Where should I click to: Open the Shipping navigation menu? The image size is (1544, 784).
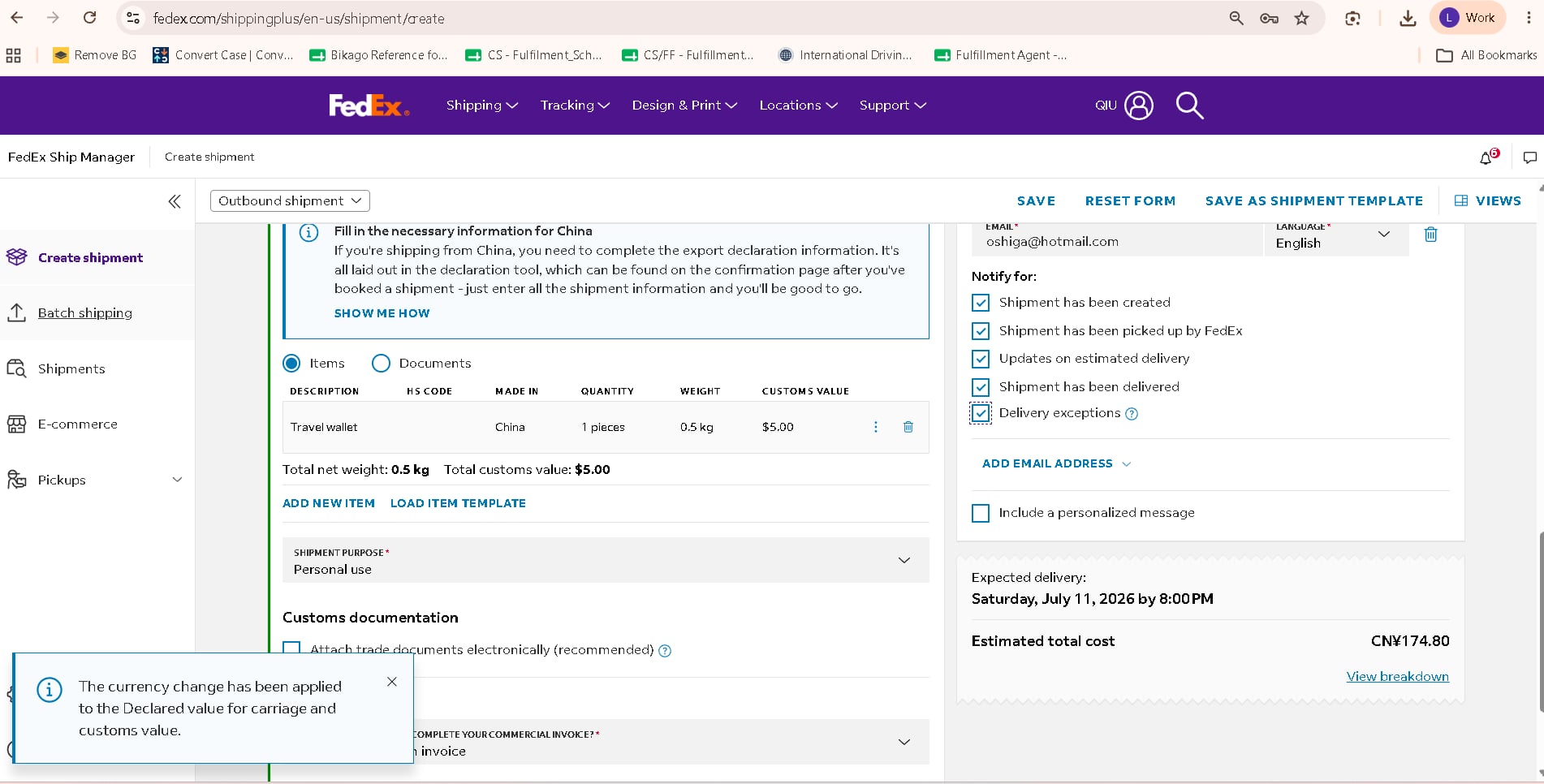[481, 106]
